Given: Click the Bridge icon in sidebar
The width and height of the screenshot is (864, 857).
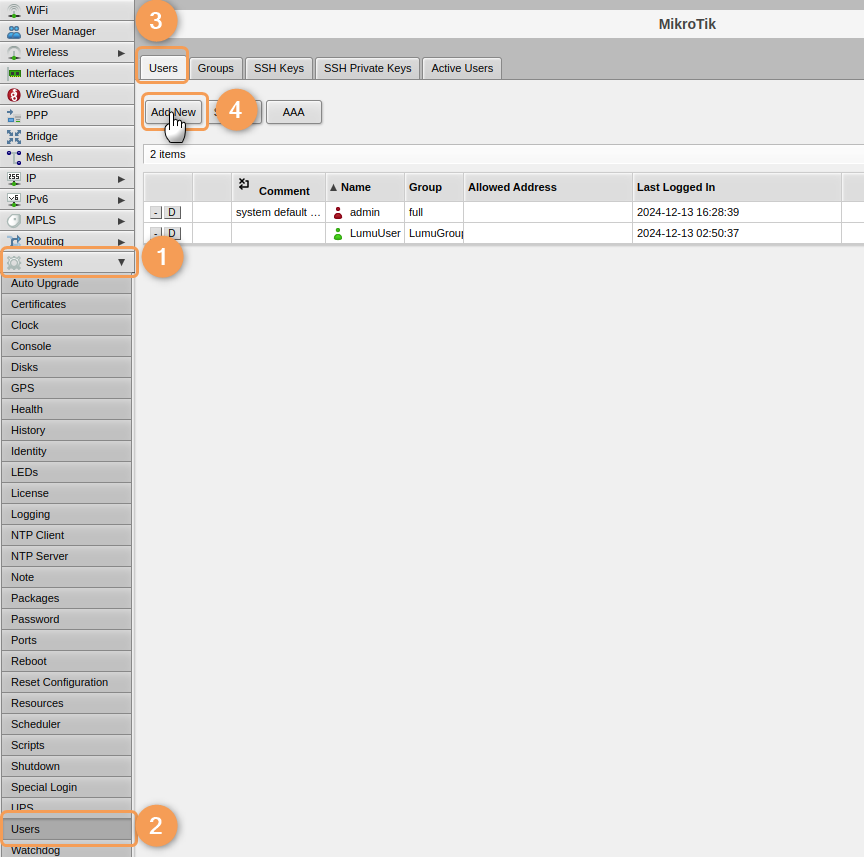Looking at the screenshot, I should tap(14, 136).
